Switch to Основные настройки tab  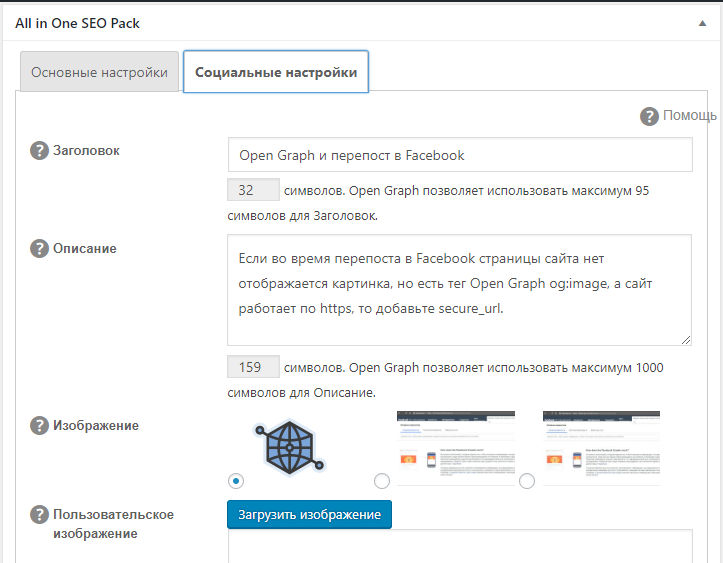[x=99, y=73]
